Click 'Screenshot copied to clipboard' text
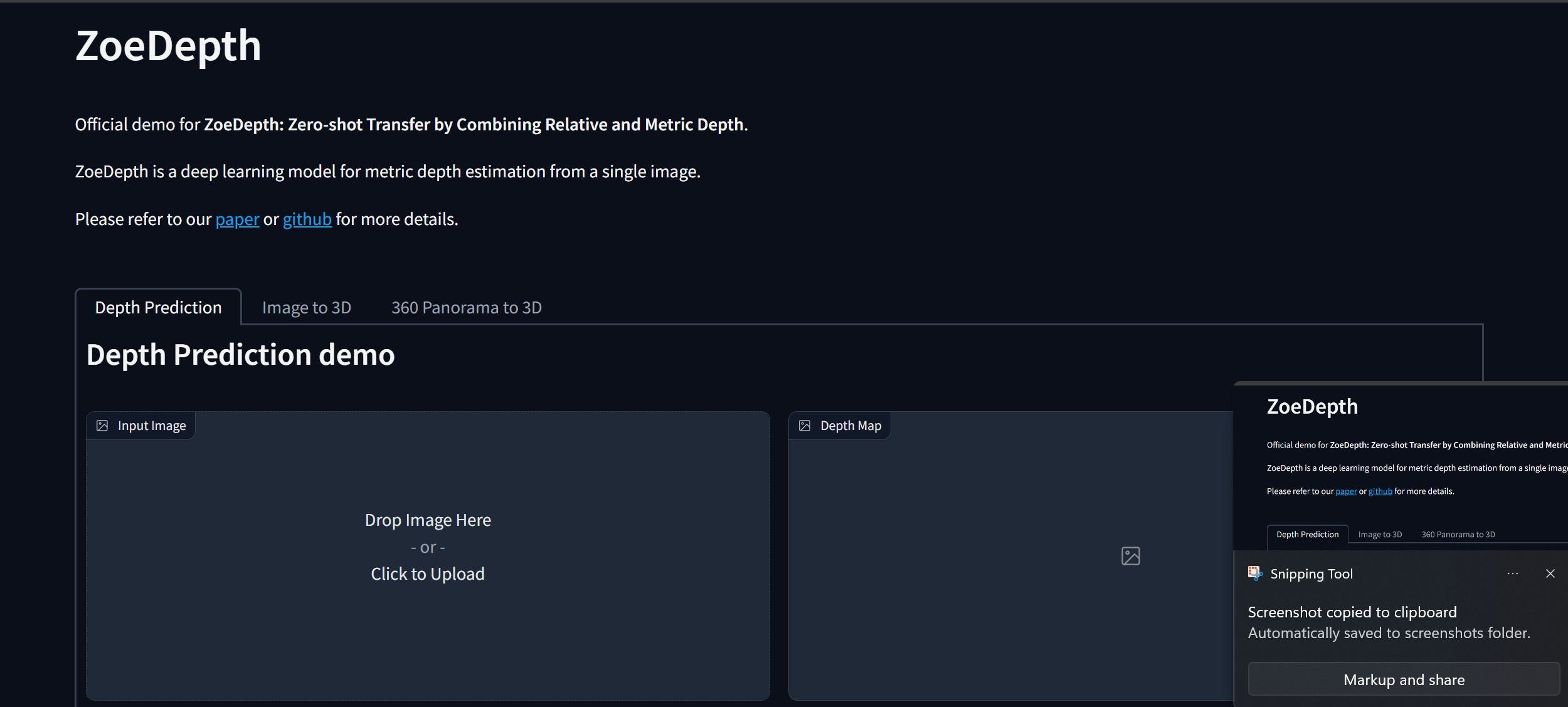1568x707 pixels. click(1352, 612)
